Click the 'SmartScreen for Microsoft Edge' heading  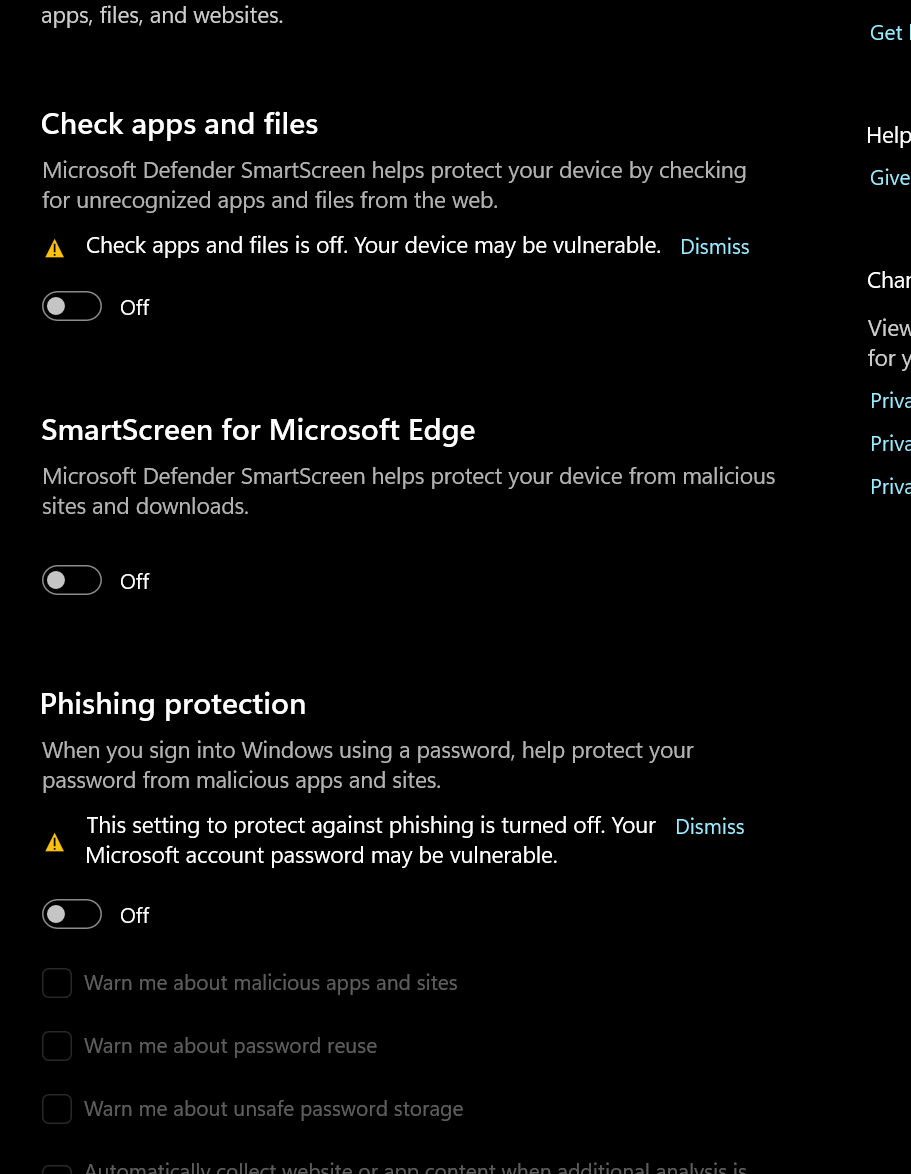tap(258, 430)
